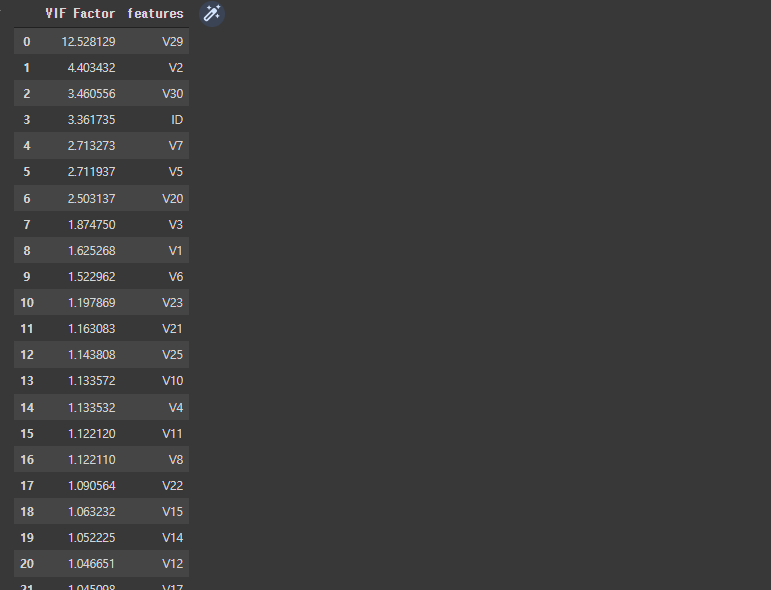Click feature cell V11

click(173, 434)
